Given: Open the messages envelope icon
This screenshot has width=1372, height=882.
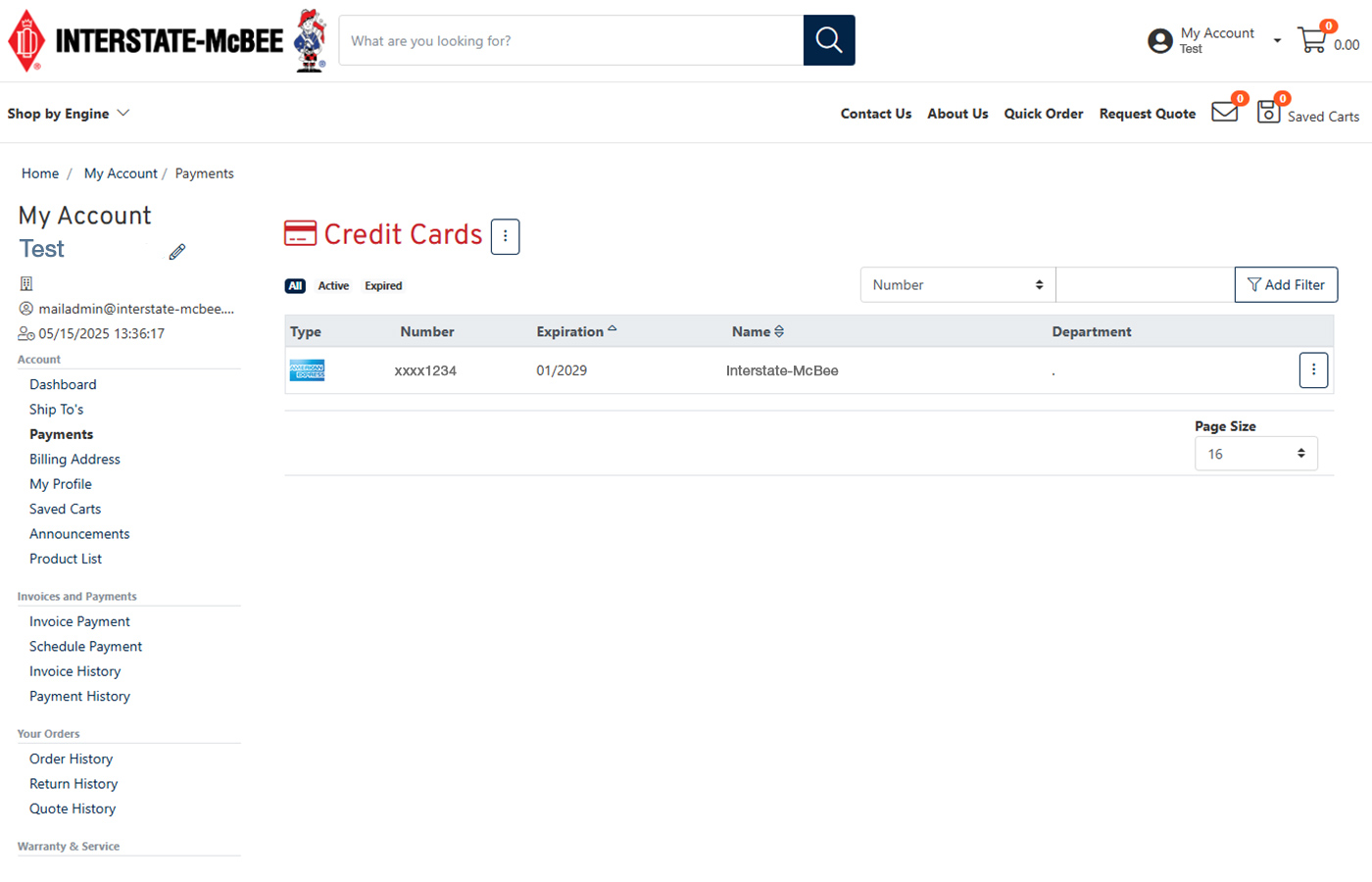Looking at the screenshot, I should click(1225, 112).
